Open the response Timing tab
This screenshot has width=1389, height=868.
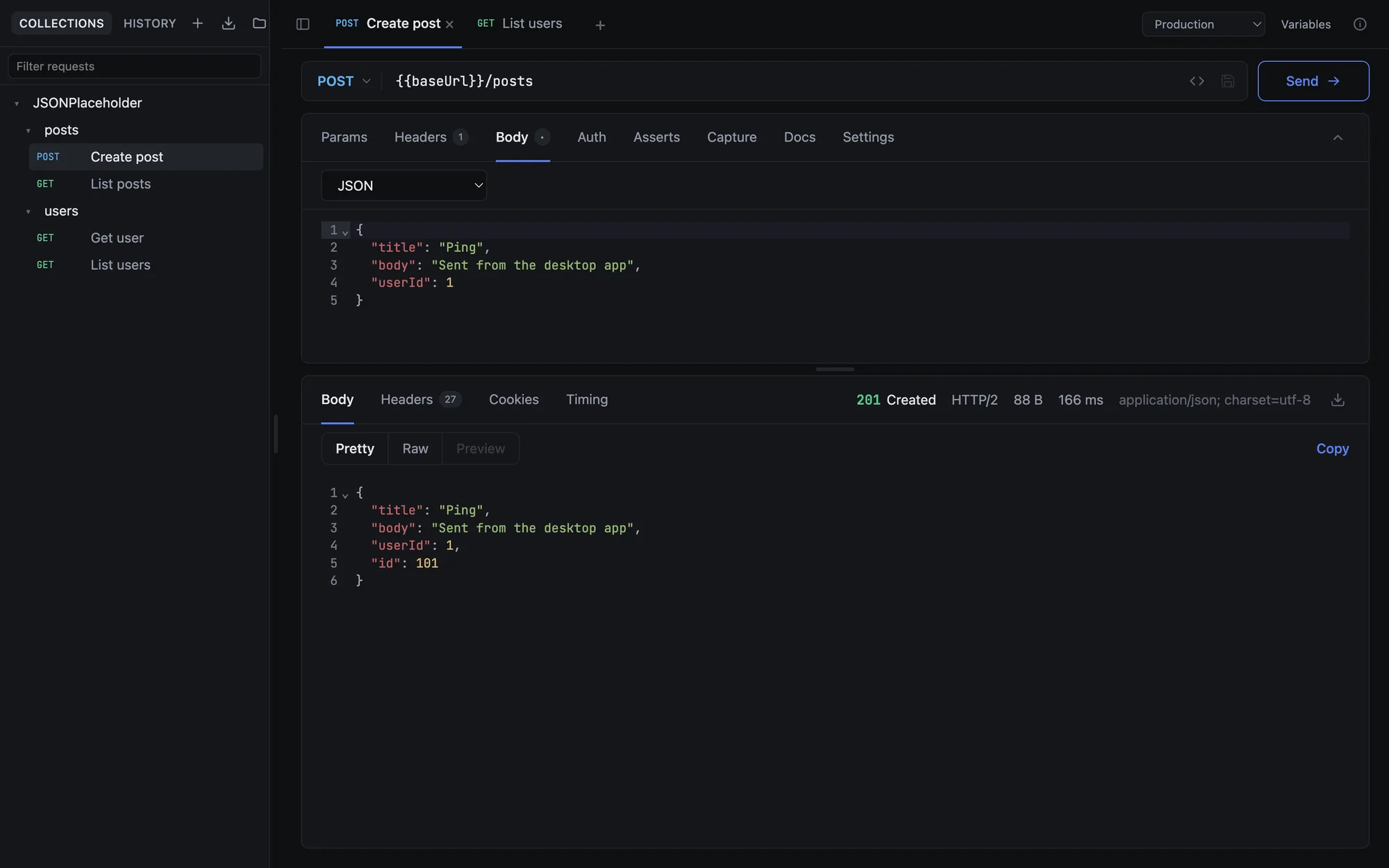coord(587,400)
